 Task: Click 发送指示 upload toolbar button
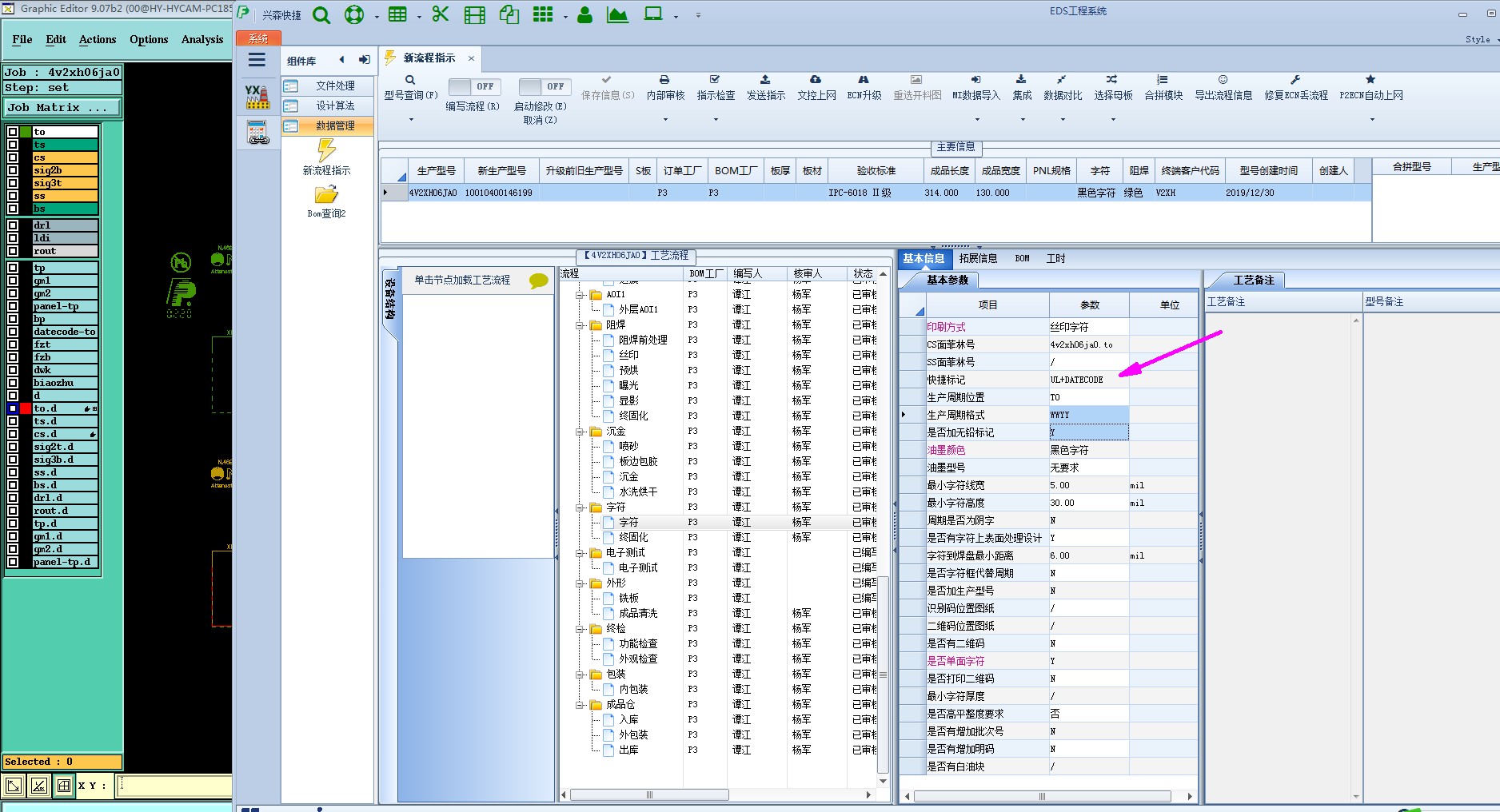pyautogui.click(x=766, y=87)
